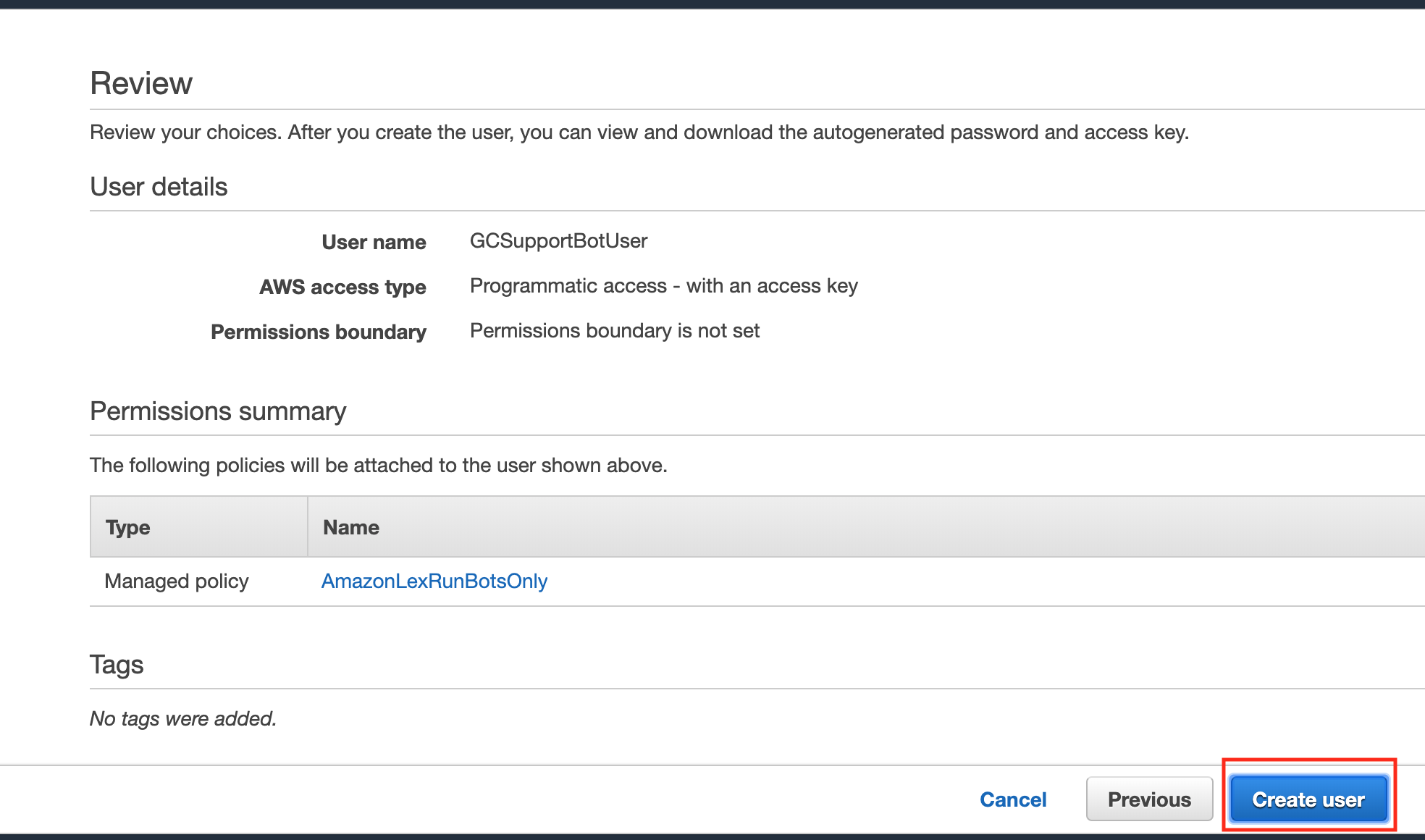Open the AmazonLexRunBotsOnly policy link
The image size is (1425, 840).
[434, 581]
